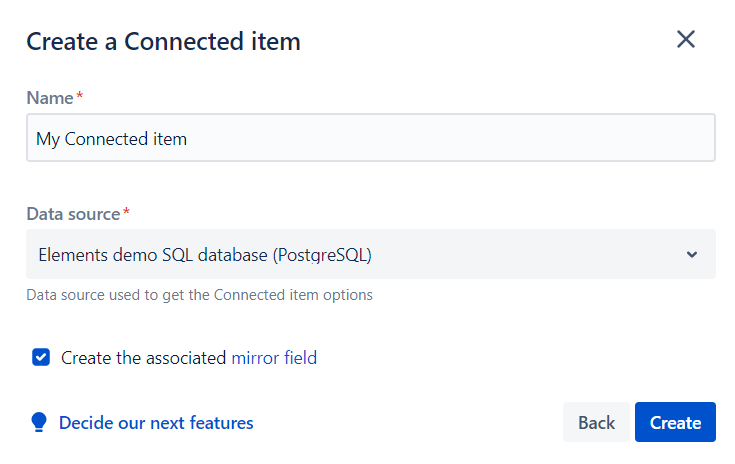735x464 pixels.
Task: Click the red asterisk next to Name
Action: tap(79, 97)
